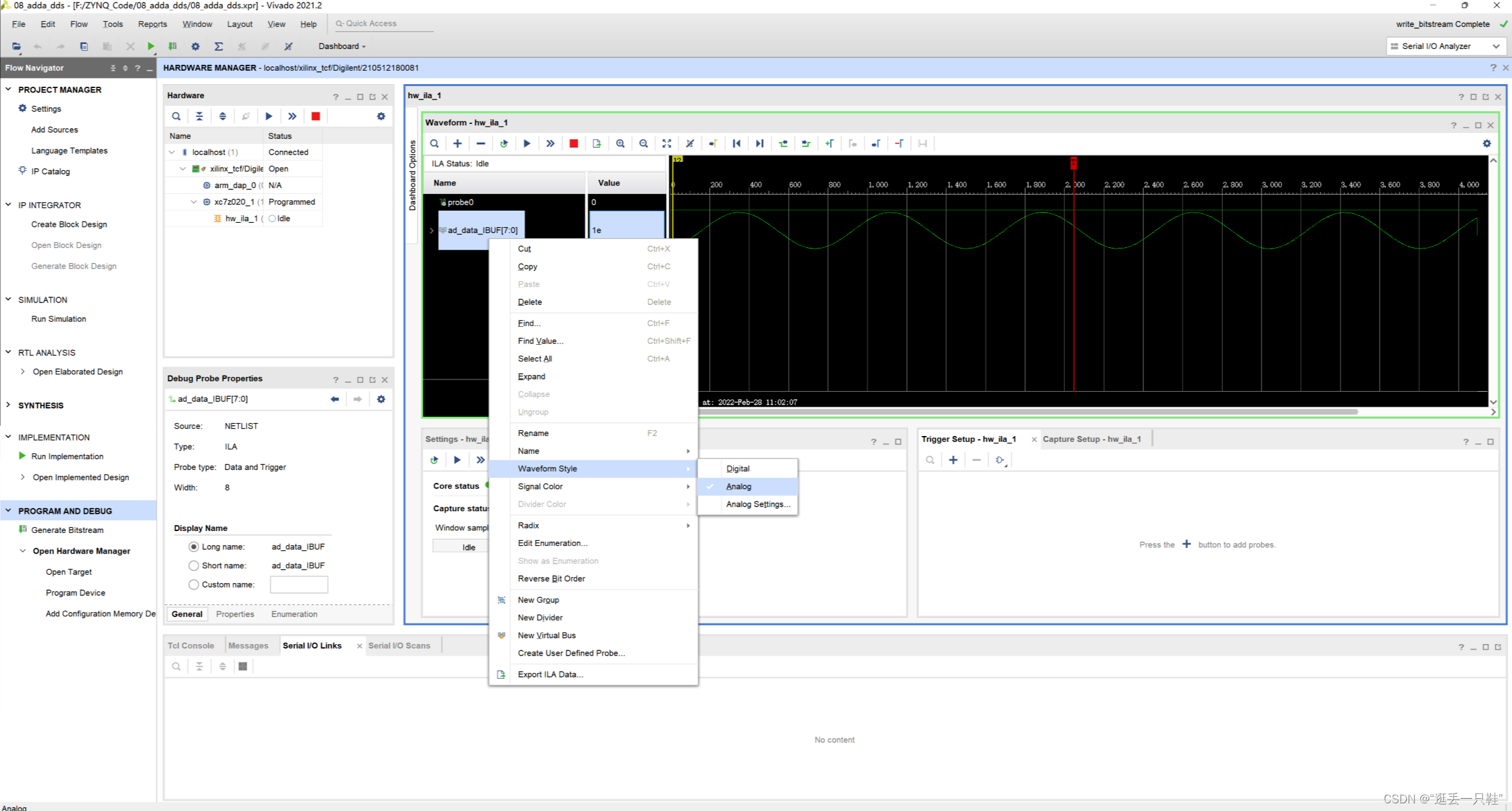Click Zoom Fit icon in waveform toolbar
1512x811 pixels.
coord(667,144)
